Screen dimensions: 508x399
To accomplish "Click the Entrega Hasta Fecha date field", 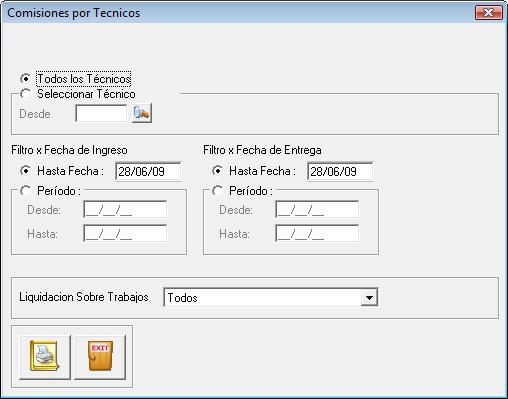I will tap(340, 171).
